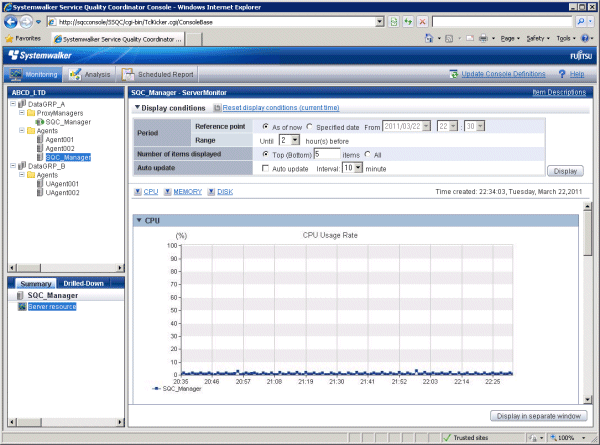Click the browser search box
This screenshot has width=600, height=445.
502,22
